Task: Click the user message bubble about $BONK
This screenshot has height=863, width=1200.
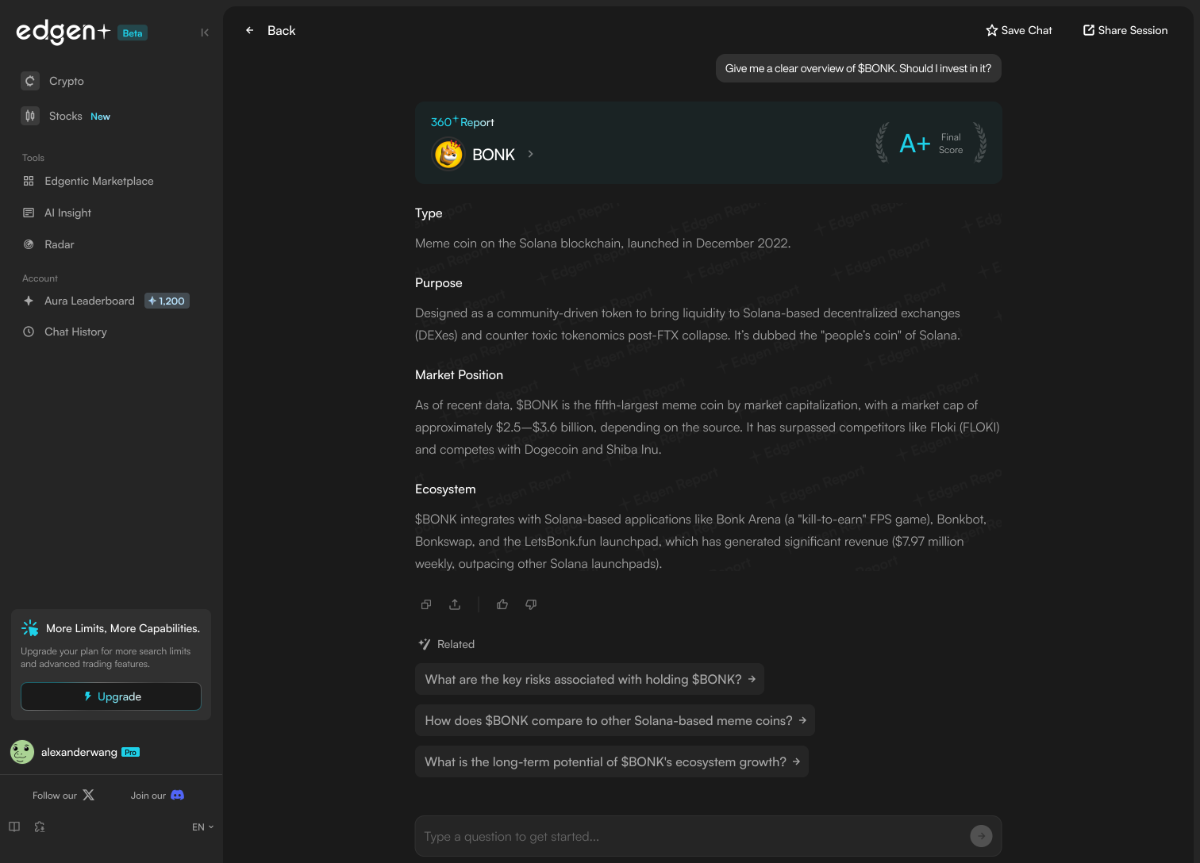Action: [x=859, y=68]
